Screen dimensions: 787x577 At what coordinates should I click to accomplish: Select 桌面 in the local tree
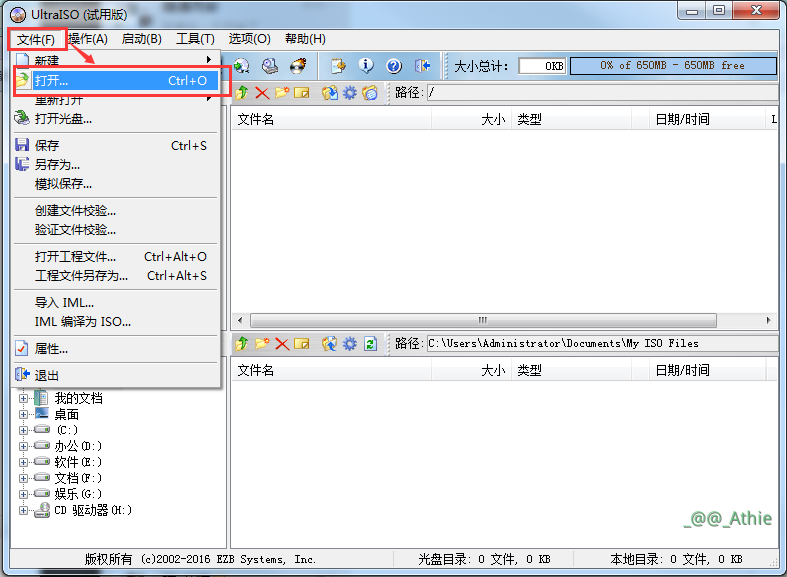(x=66, y=414)
